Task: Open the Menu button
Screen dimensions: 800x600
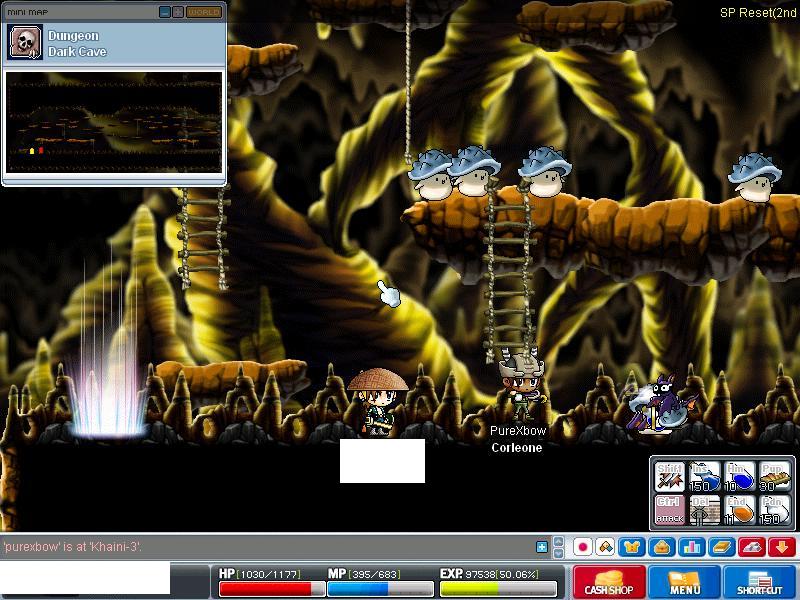Action: (684, 582)
